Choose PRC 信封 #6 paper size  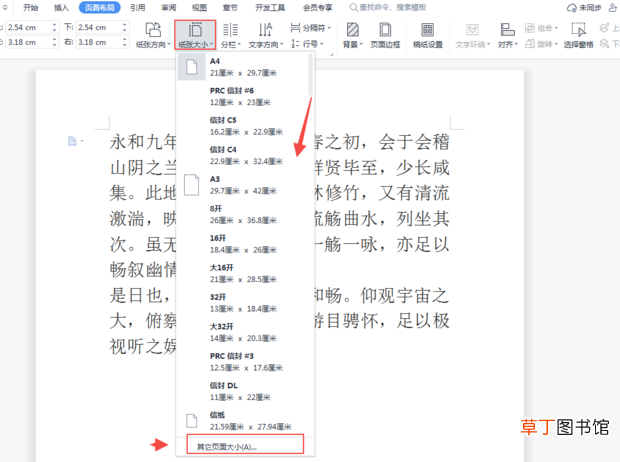coord(242,97)
